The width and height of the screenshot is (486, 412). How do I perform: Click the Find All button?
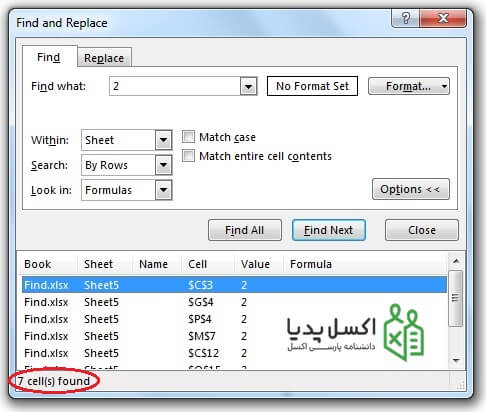click(245, 230)
